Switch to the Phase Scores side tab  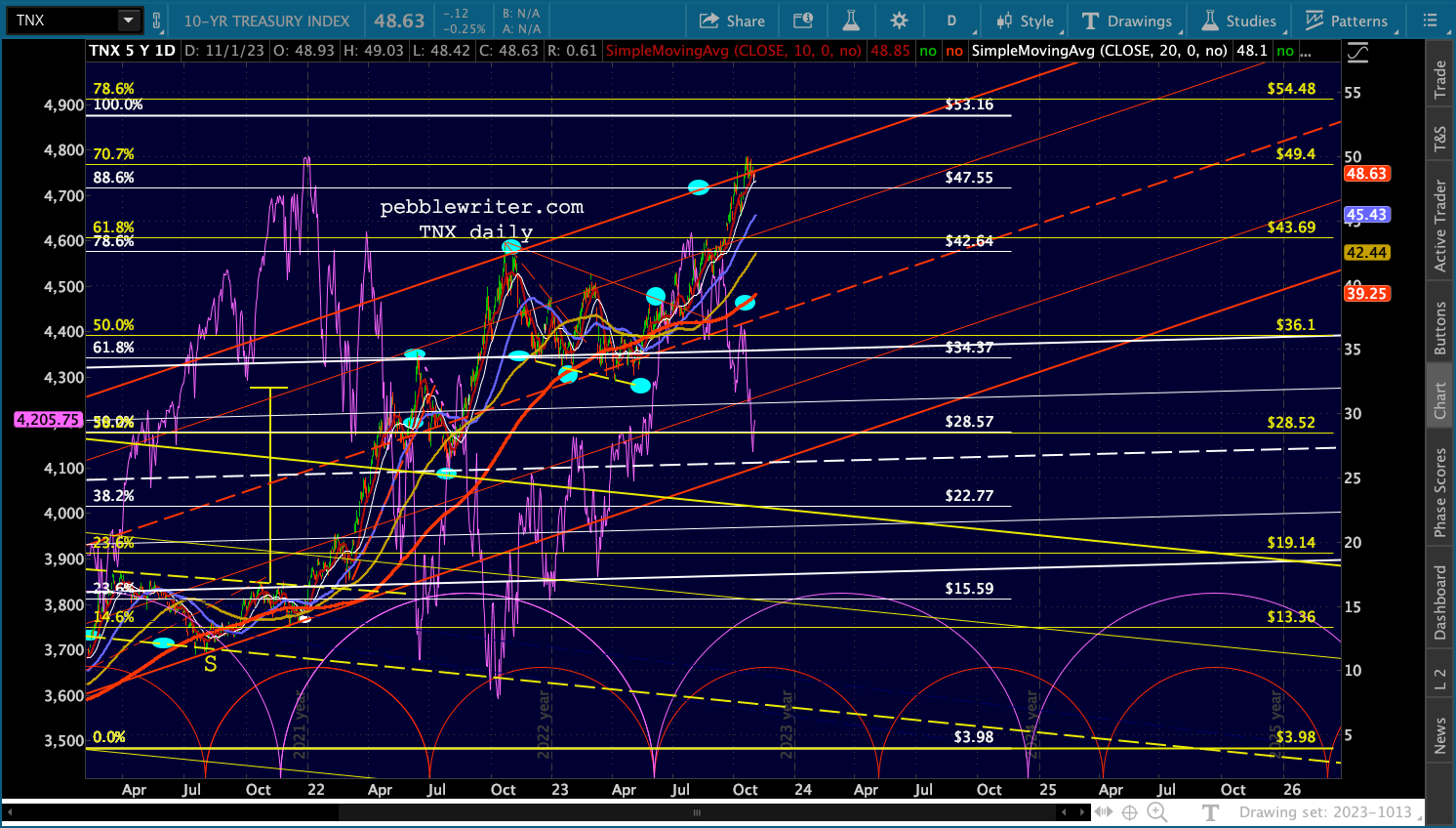(1440, 492)
